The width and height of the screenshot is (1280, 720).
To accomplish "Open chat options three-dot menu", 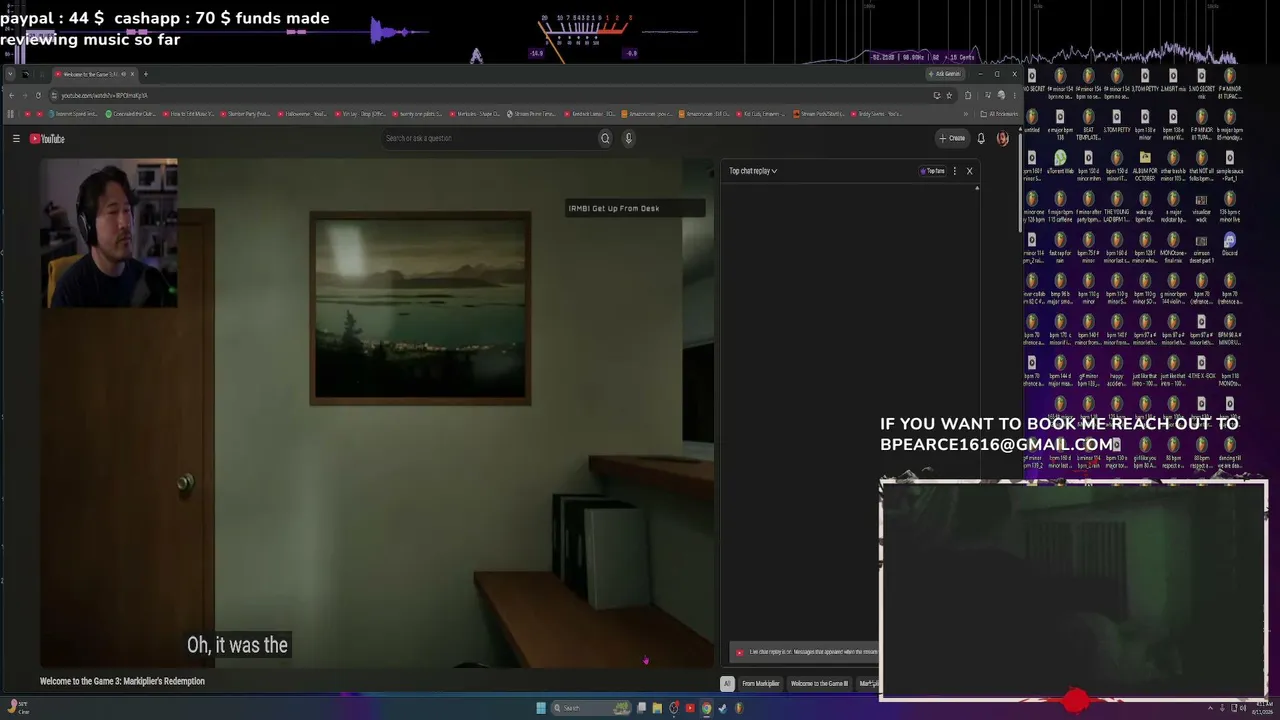I will pos(955,171).
